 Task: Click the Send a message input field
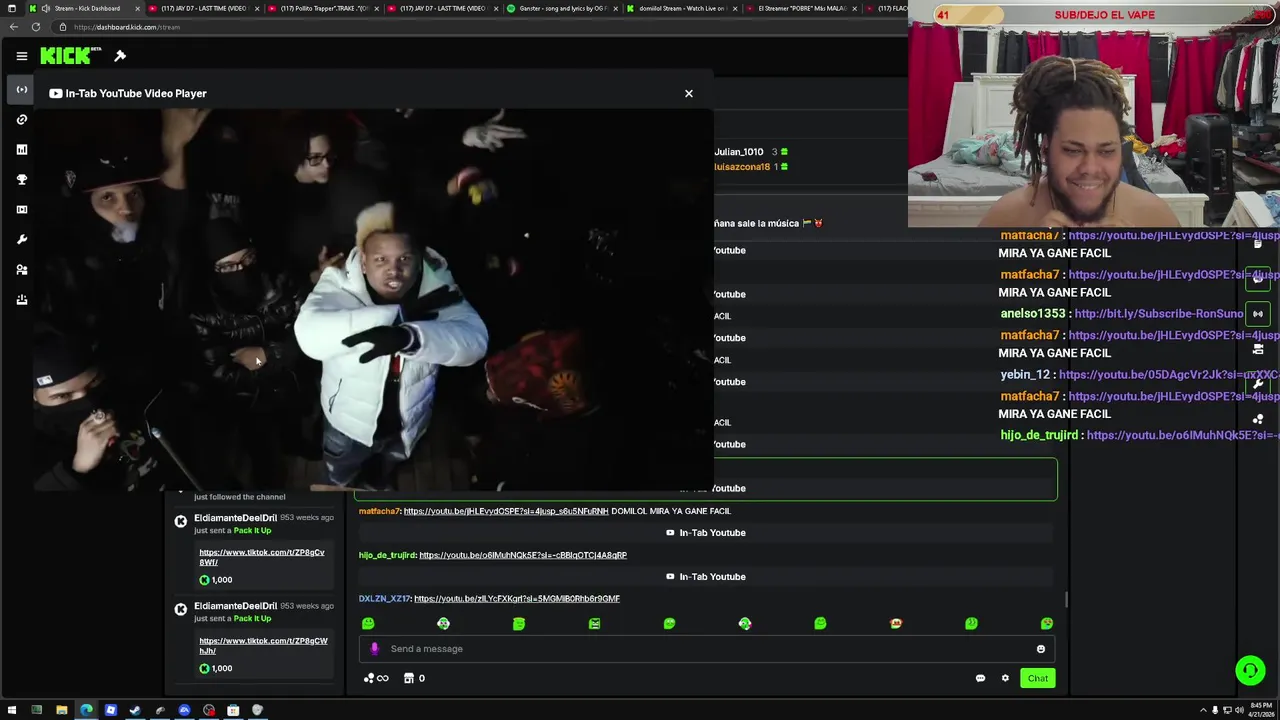(x=706, y=649)
